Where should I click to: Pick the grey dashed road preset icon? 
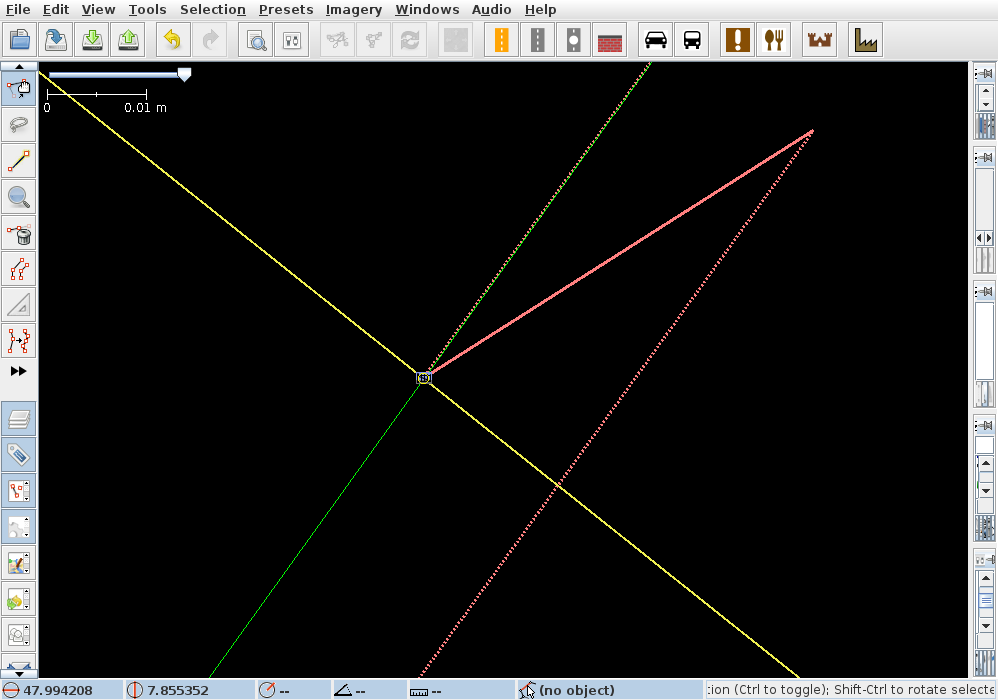click(537, 40)
